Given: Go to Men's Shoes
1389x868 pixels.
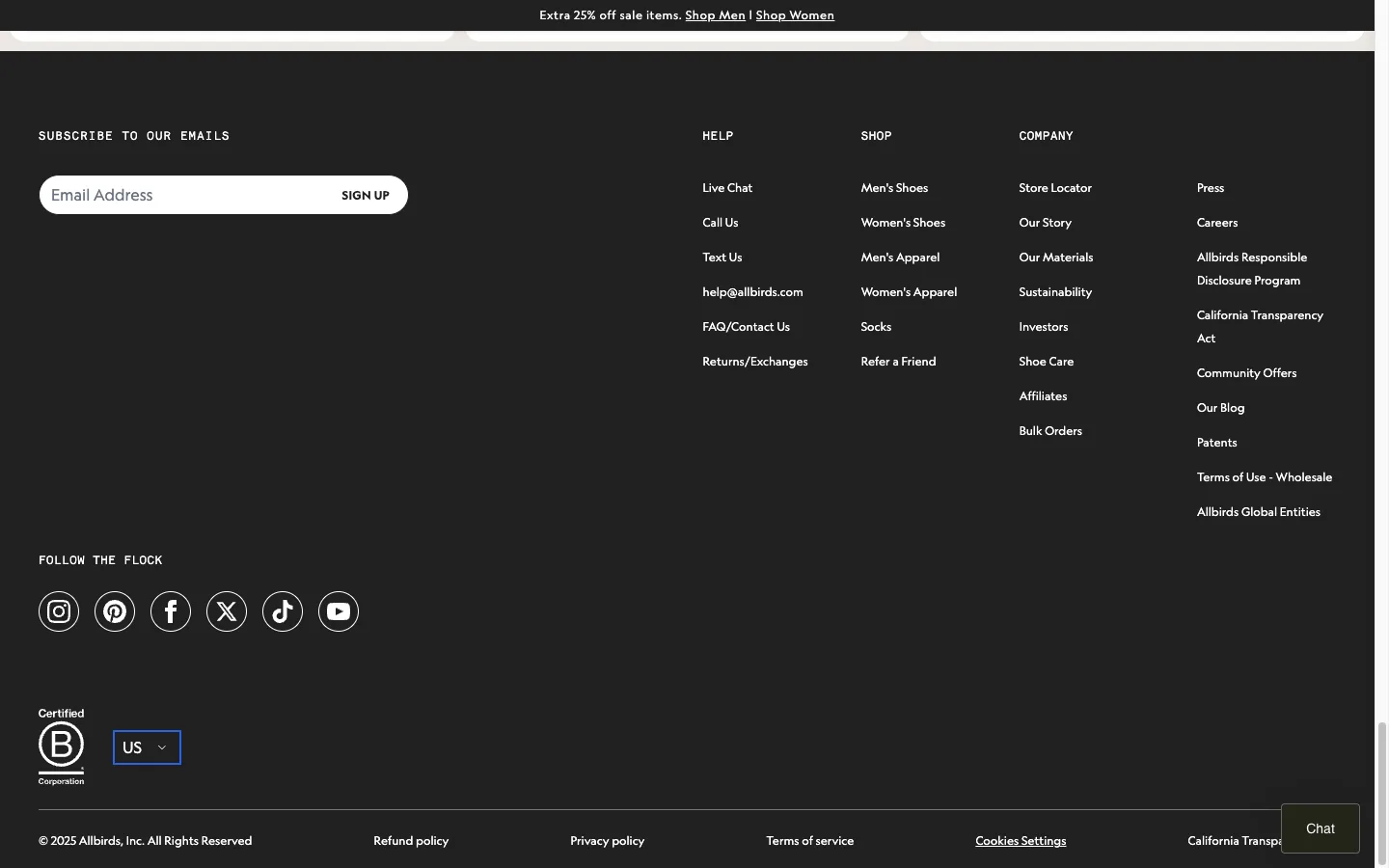Looking at the screenshot, I should click(x=894, y=188).
